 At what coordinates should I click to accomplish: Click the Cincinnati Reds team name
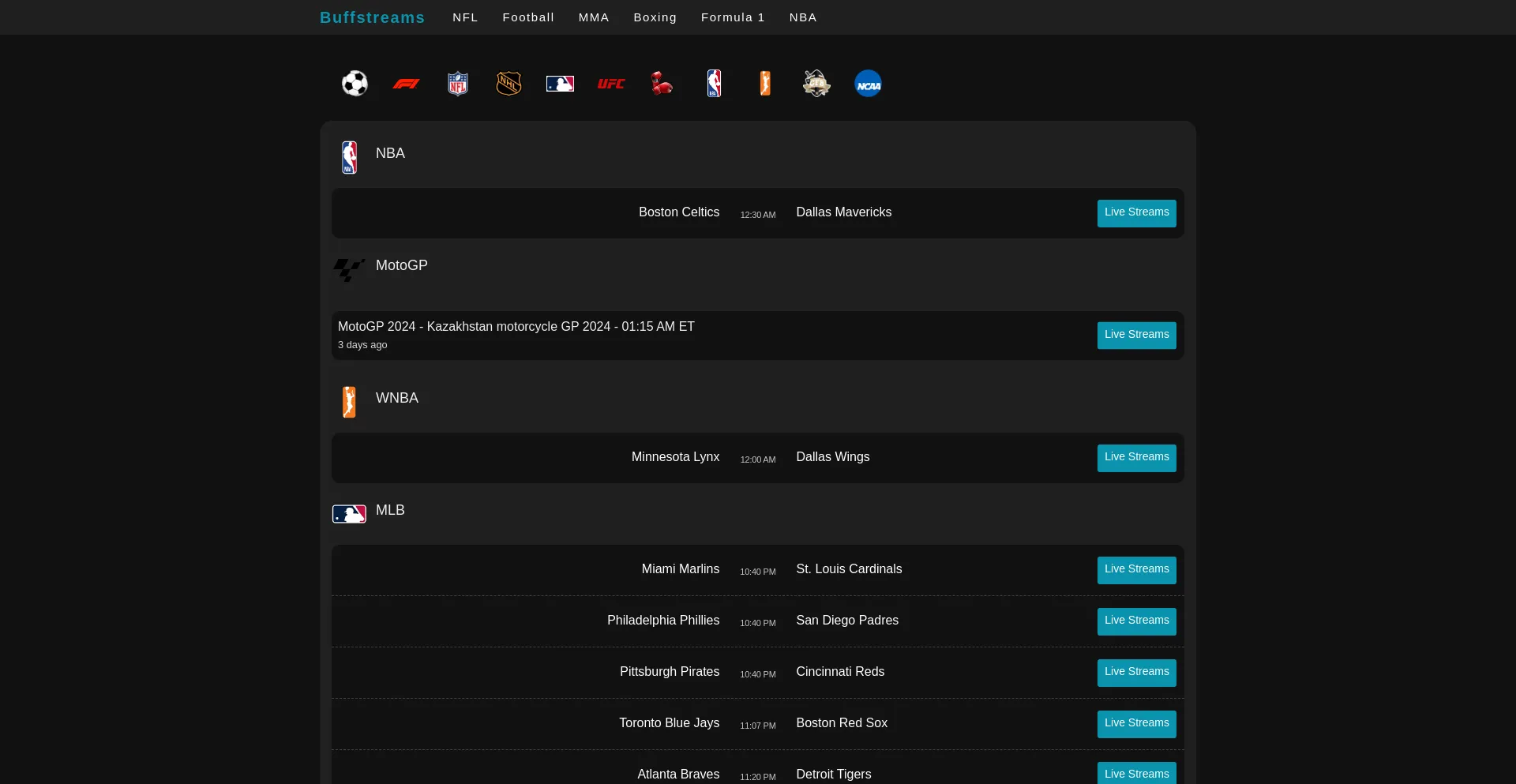click(x=840, y=672)
